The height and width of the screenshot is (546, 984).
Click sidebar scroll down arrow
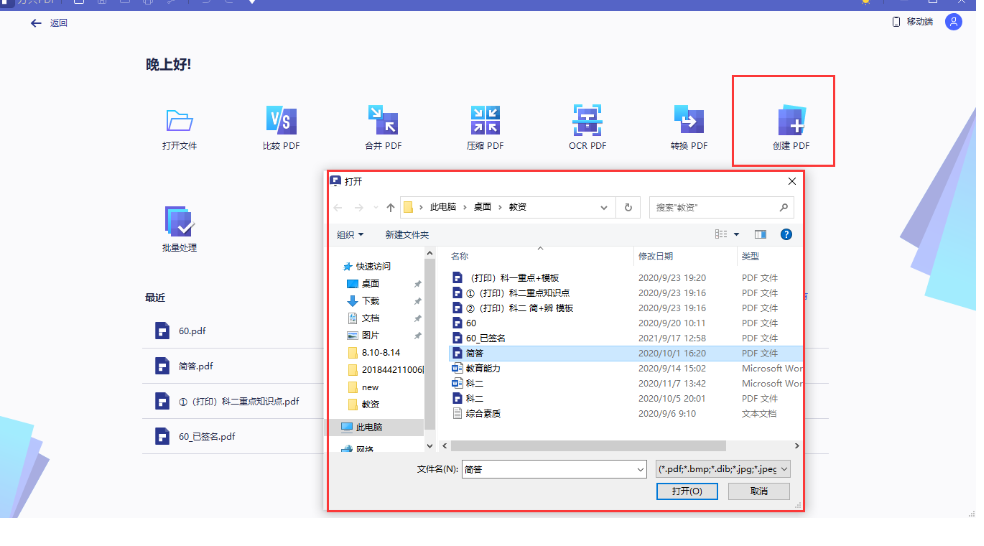(430, 446)
